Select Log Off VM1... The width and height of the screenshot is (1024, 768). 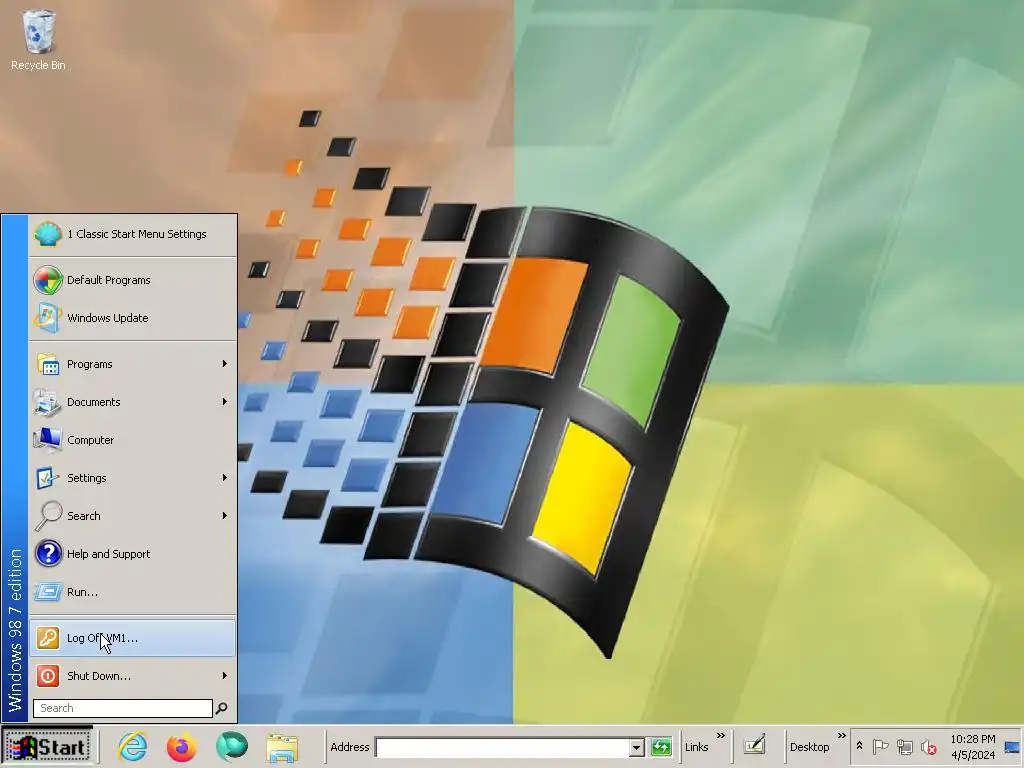tap(133, 638)
